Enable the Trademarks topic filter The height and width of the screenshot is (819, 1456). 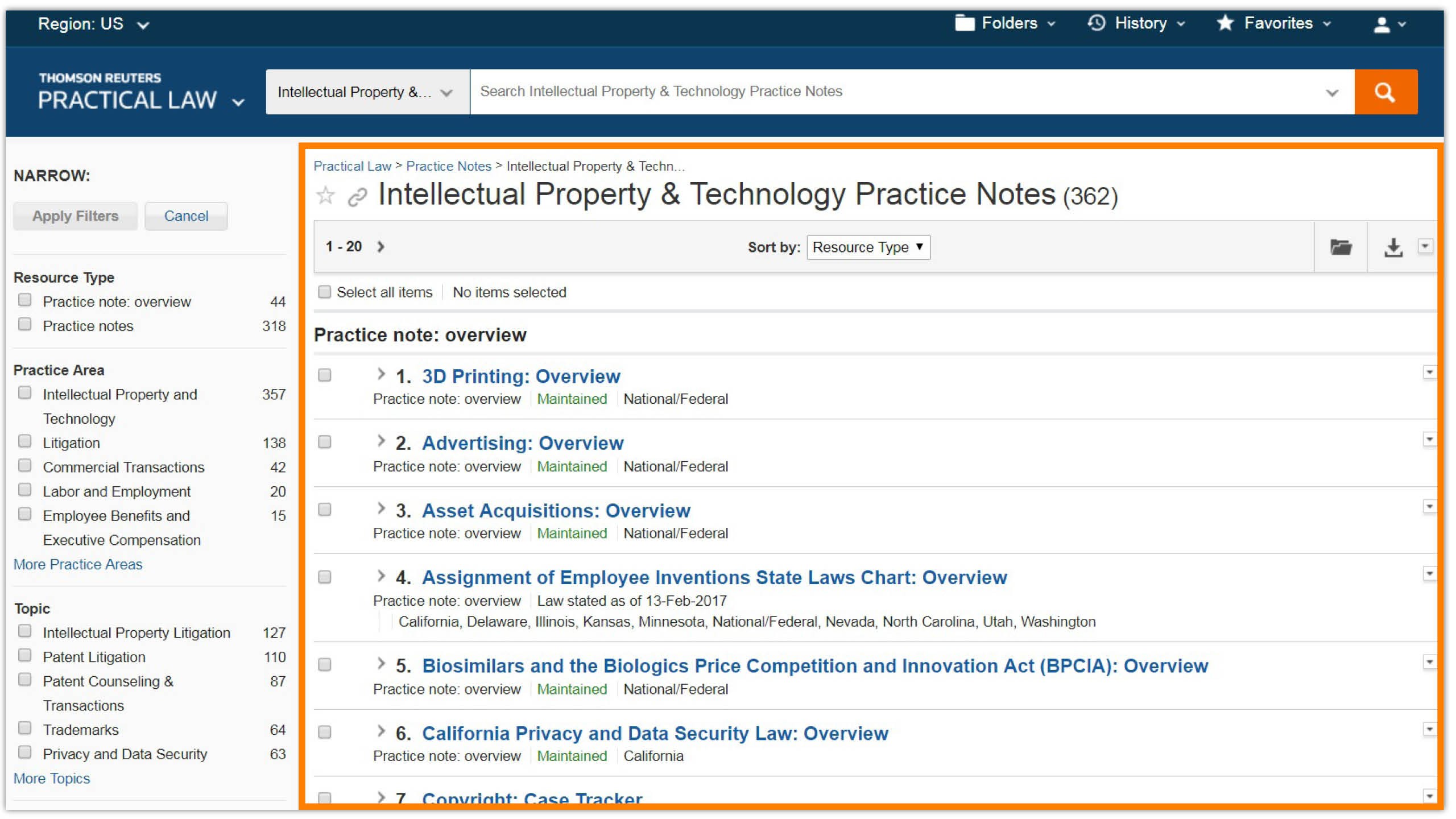pyautogui.click(x=25, y=728)
